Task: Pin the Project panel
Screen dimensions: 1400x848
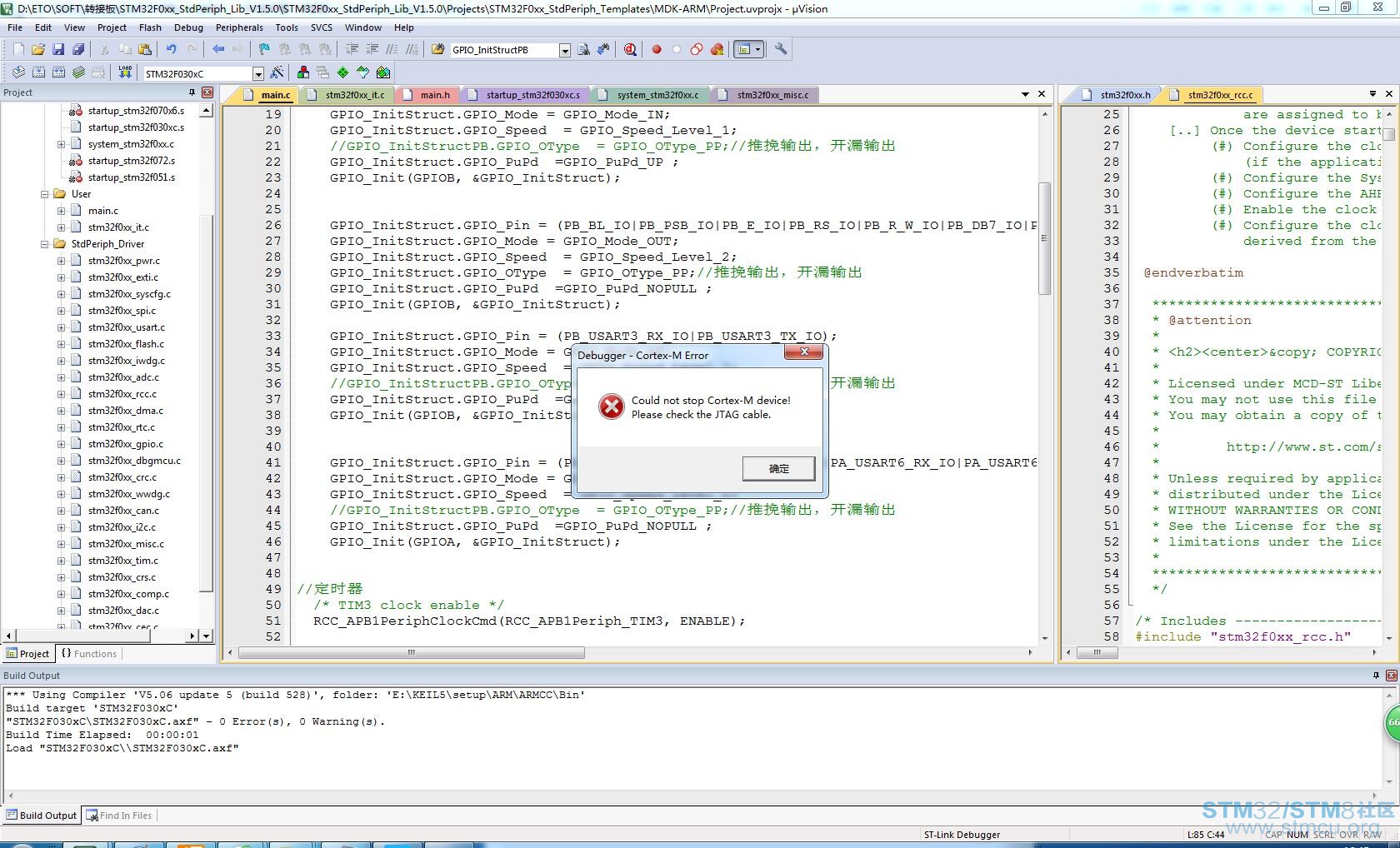Action: 192,92
